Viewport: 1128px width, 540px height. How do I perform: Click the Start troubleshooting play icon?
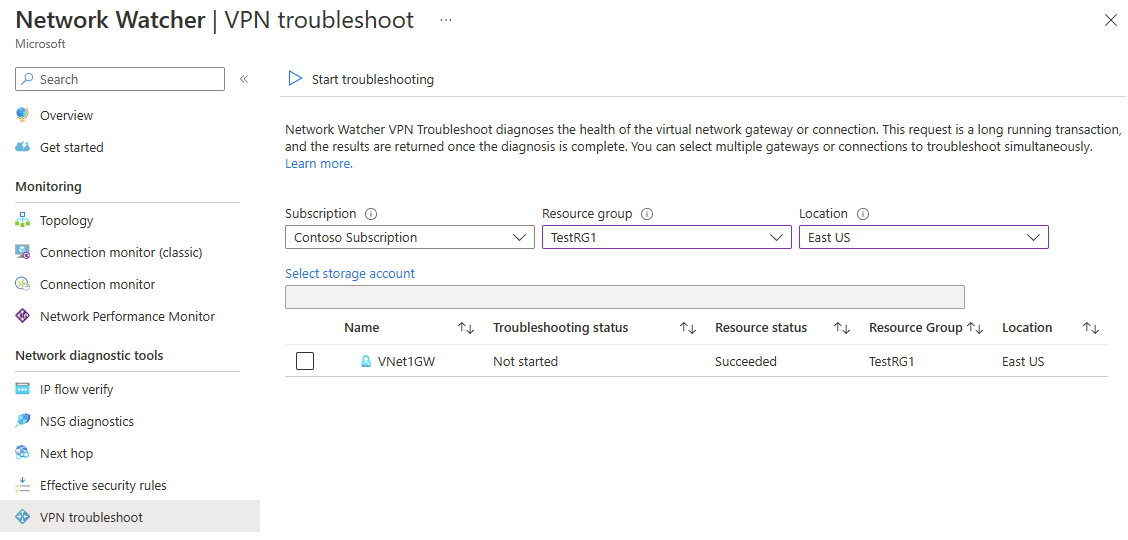(x=295, y=79)
